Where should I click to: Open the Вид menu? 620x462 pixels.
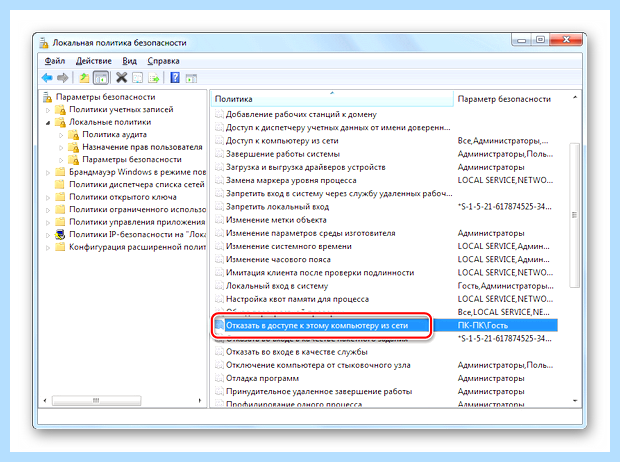(129, 61)
